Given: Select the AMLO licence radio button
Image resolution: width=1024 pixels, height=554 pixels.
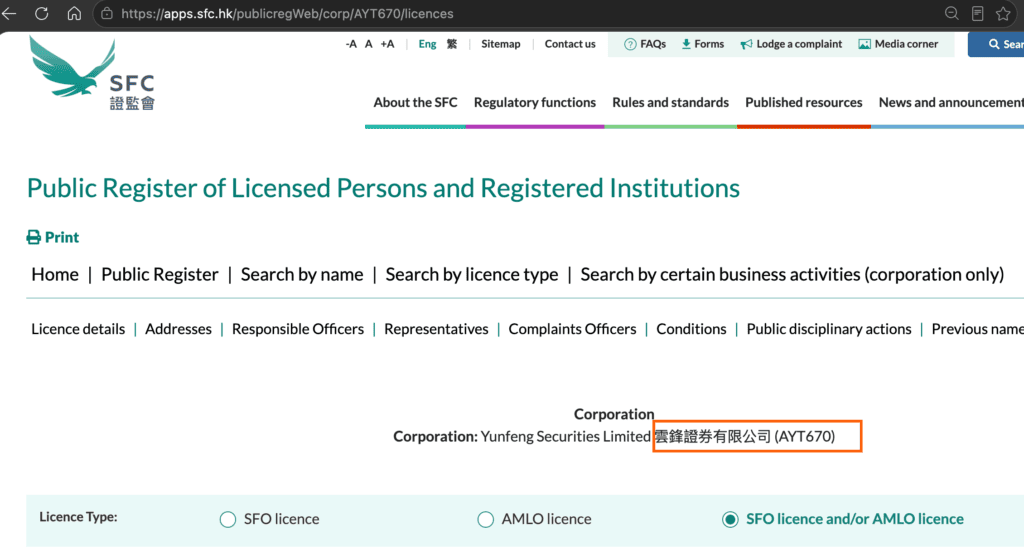Looking at the screenshot, I should (x=485, y=519).
